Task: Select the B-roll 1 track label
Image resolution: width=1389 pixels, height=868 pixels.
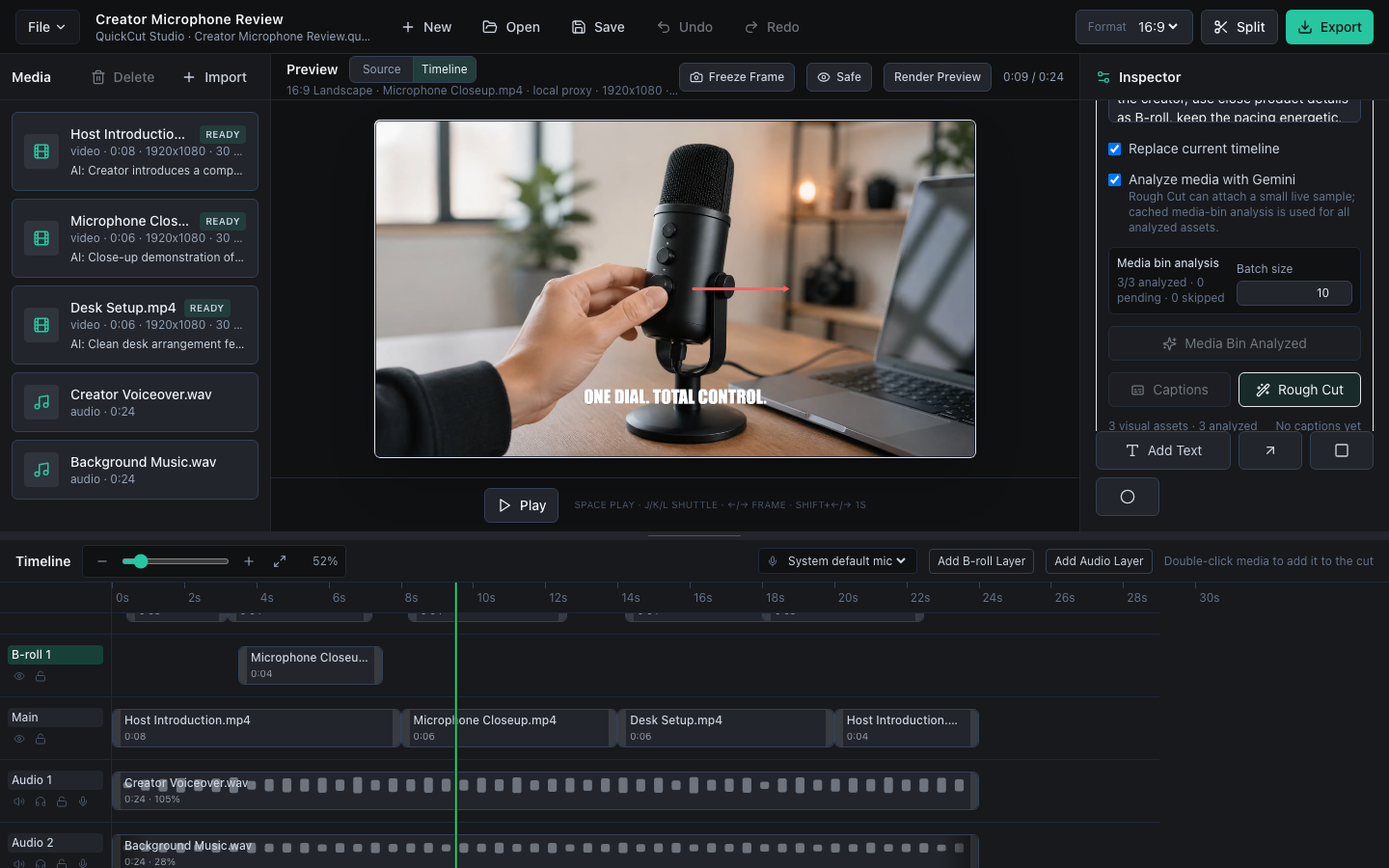Action: pos(56,655)
